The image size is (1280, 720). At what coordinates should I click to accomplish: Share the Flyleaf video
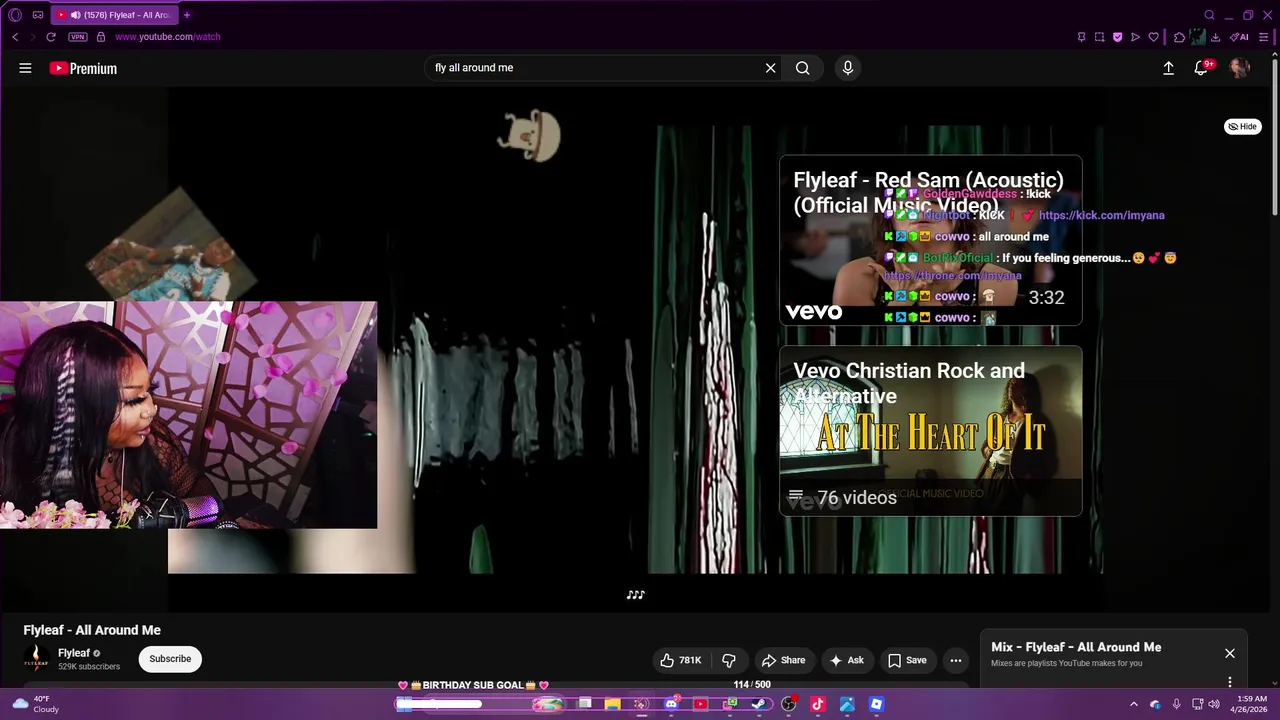pos(783,660)
